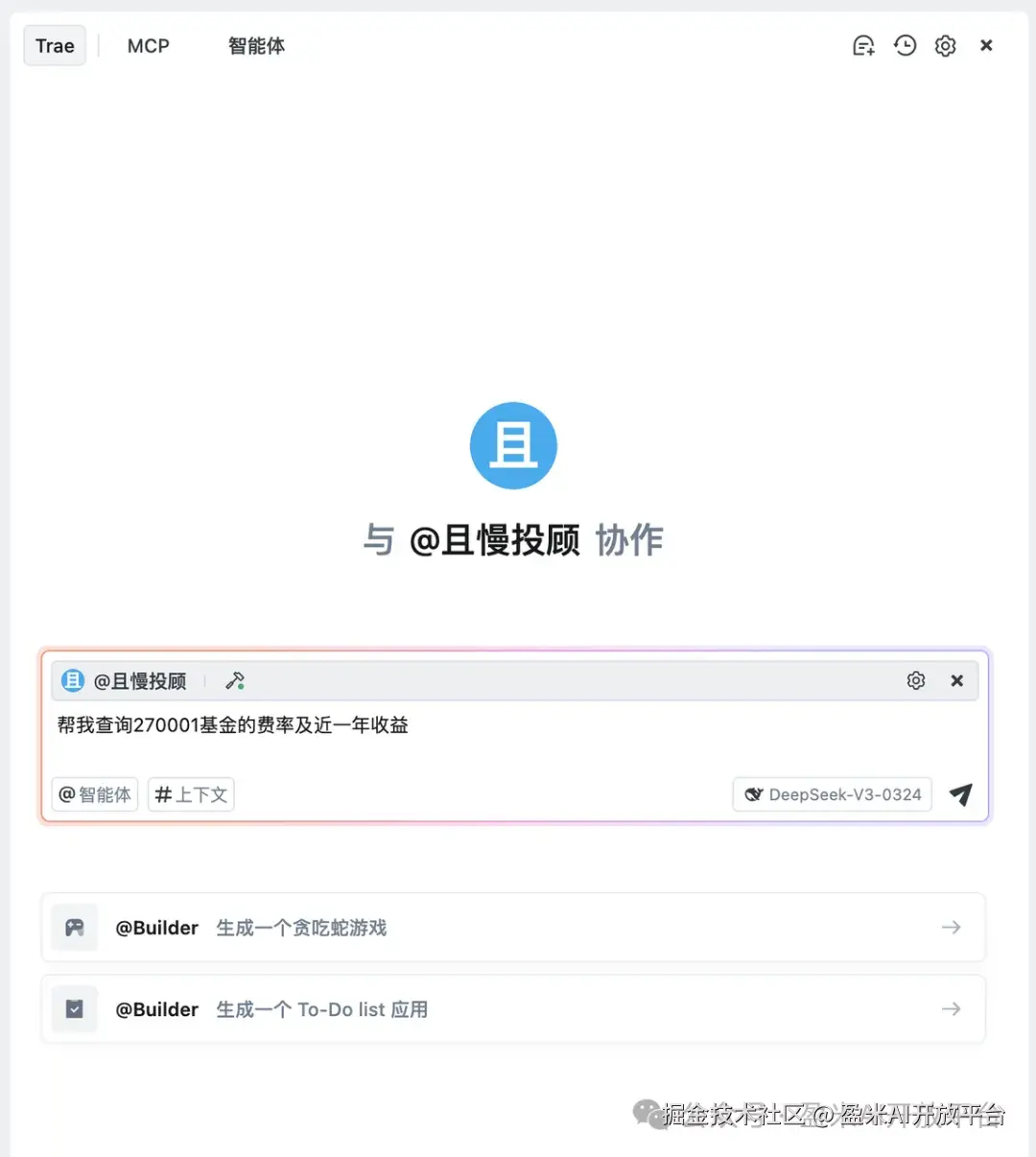Expand the To-Do list 应用 suggestion
1036x1157 pixels.
point(951,1008)
